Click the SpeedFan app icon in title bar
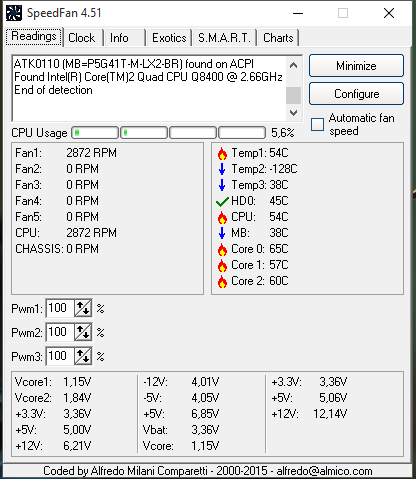The height and width of the screenshot is (479, 416). pyautogui.click(x=14, y=13)
